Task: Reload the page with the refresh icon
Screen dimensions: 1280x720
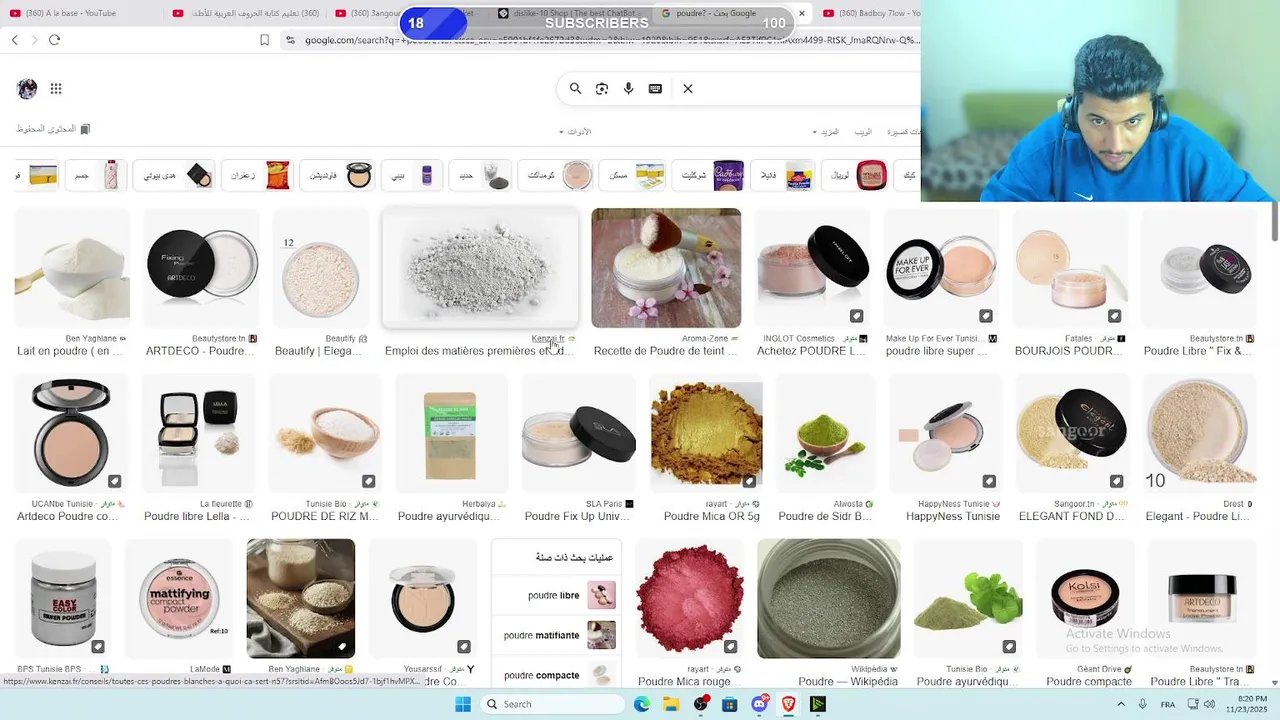Action: tap(54, 40)
